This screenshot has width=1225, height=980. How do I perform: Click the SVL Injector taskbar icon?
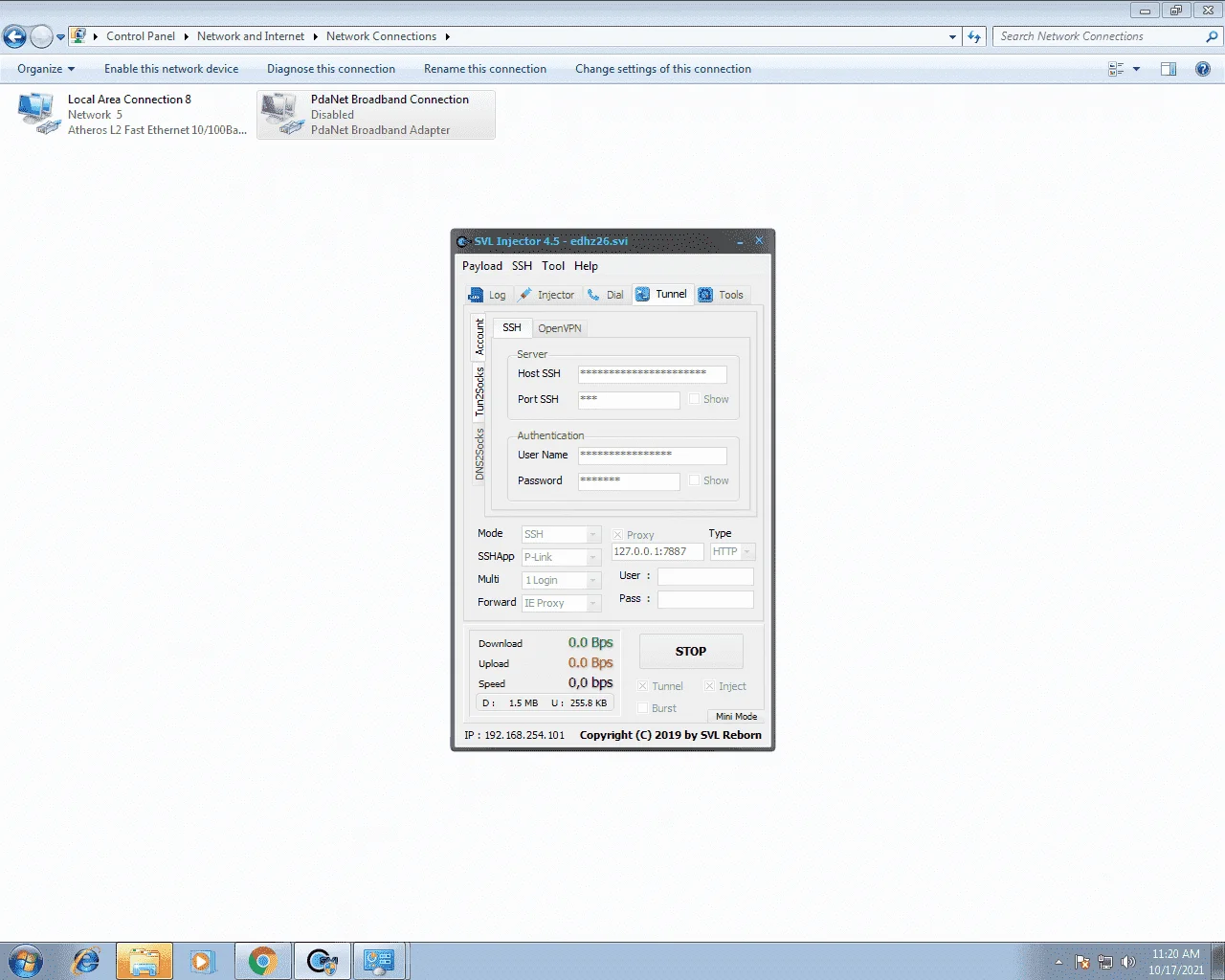pyautogui.click(x=322, y=961)
